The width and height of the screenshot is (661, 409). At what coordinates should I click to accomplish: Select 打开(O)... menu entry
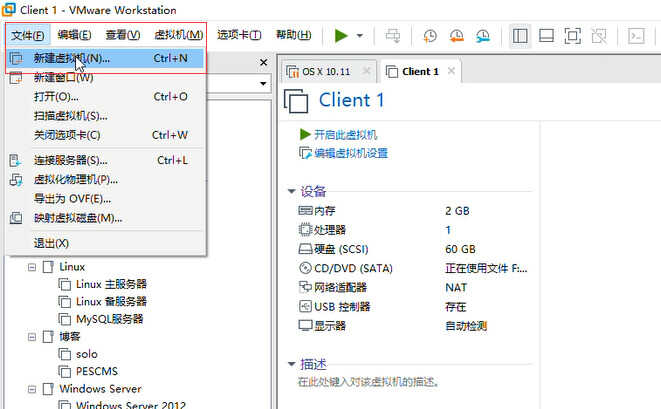click(105, 97)
